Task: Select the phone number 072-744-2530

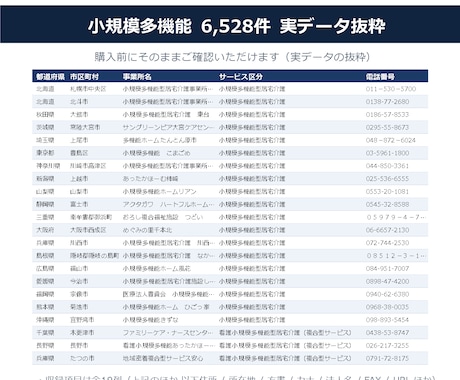Action: click(387, 243)
